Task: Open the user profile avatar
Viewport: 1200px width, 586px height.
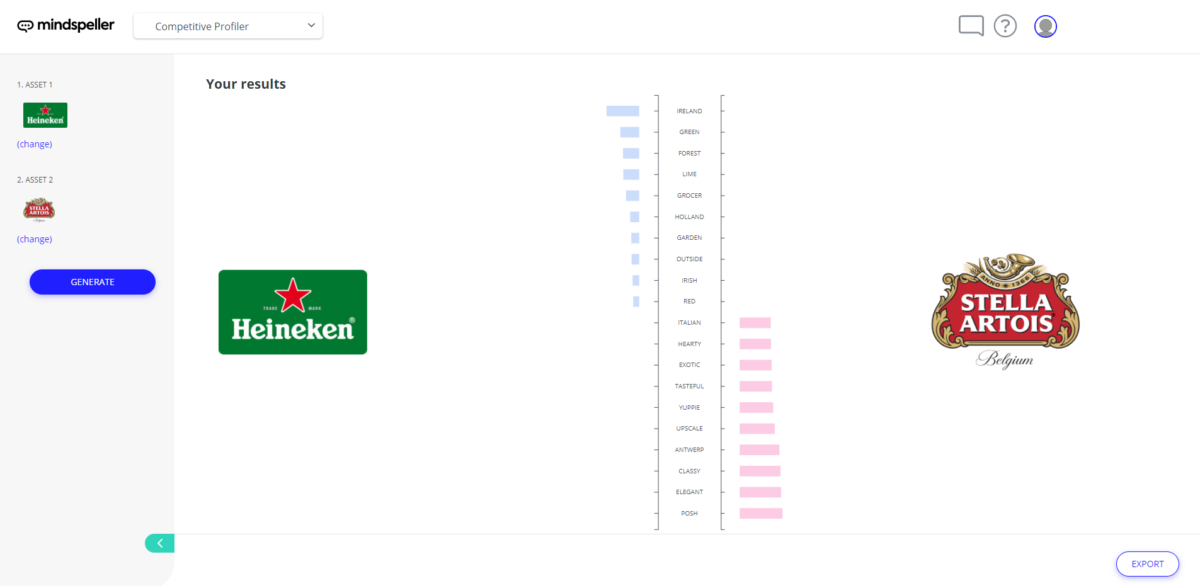Action: [x=1045, y=26]
